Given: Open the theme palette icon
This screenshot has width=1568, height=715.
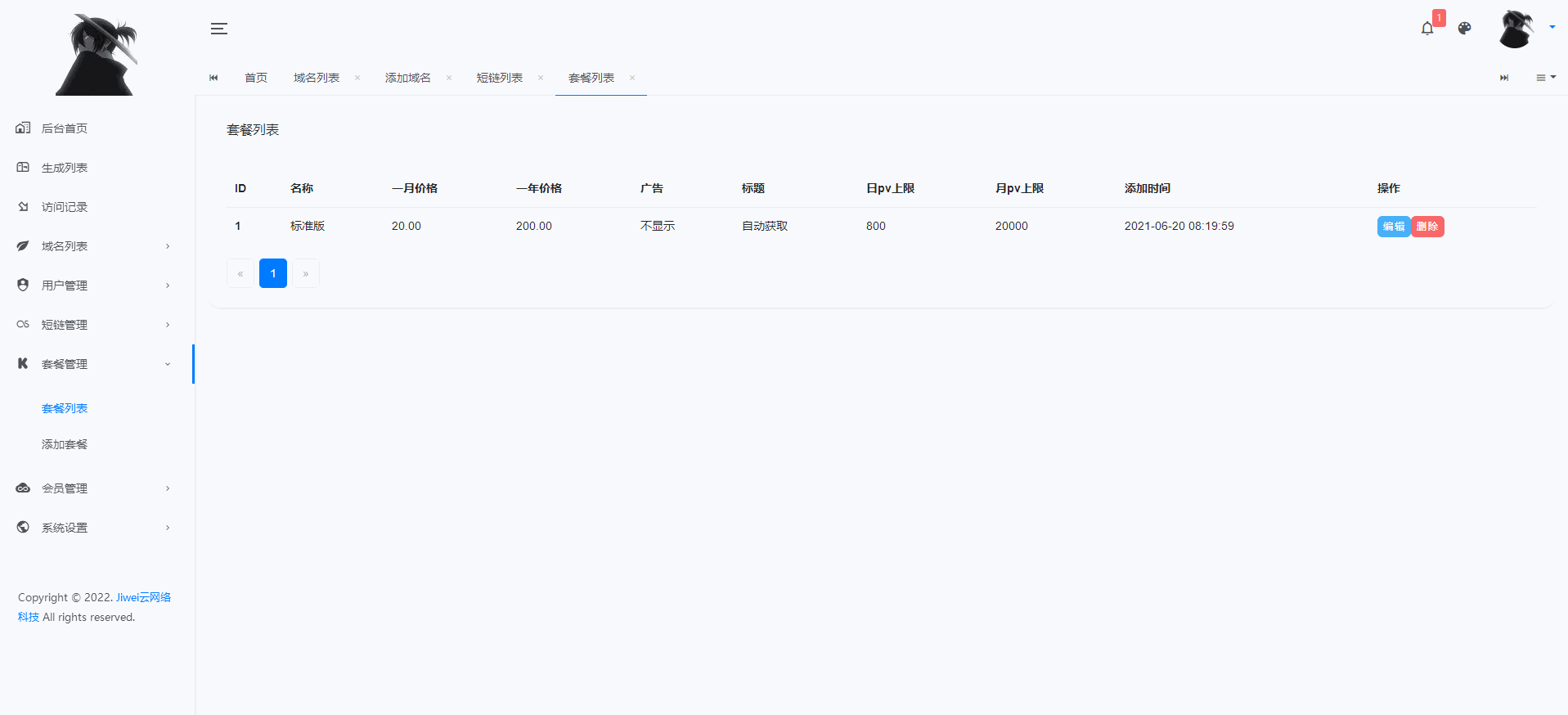Looking at the screenshot, I should click(x=1464, y=29).
